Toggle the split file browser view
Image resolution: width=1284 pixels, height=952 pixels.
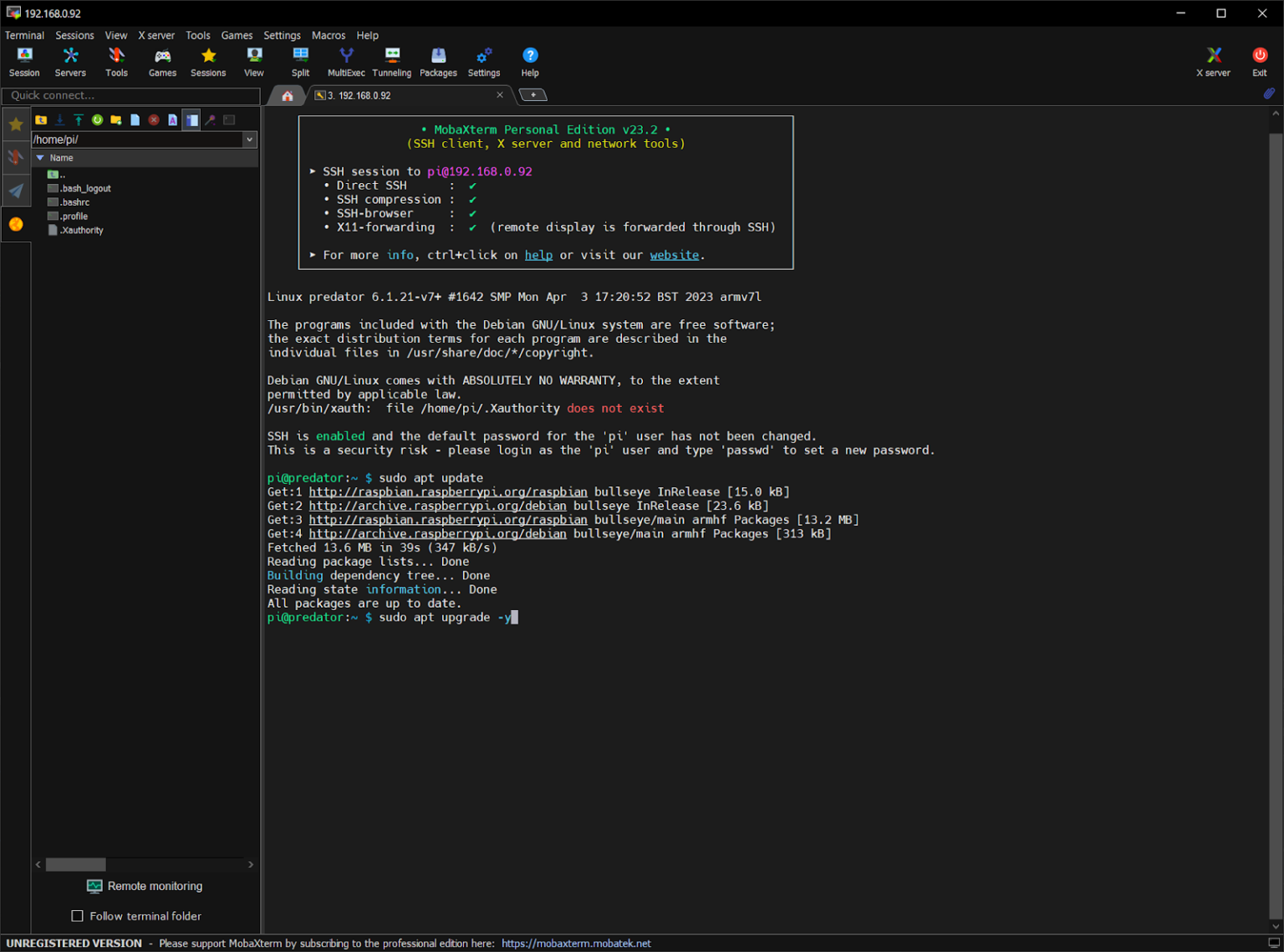[191, 120]
